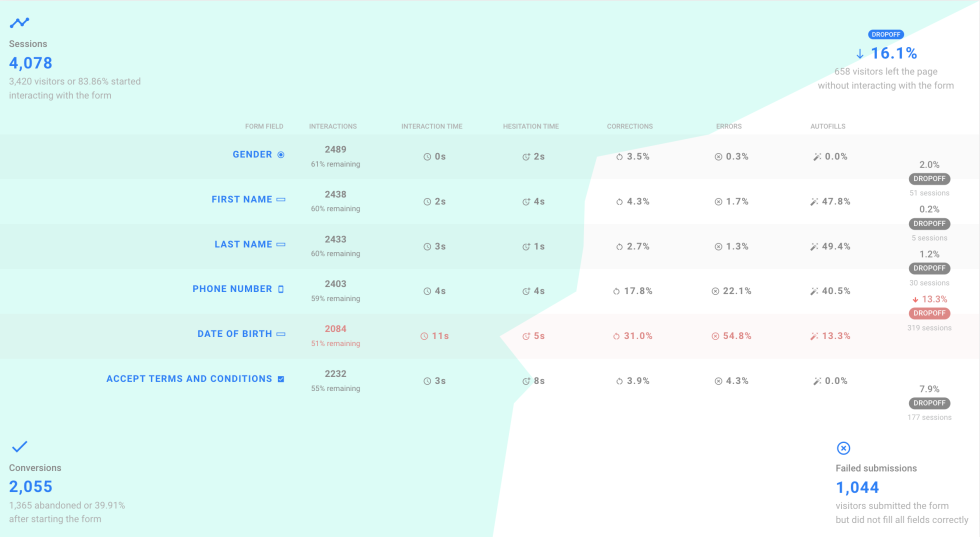
Task: Click the hesitation icon beside 8s
Action: coord(526,381)
